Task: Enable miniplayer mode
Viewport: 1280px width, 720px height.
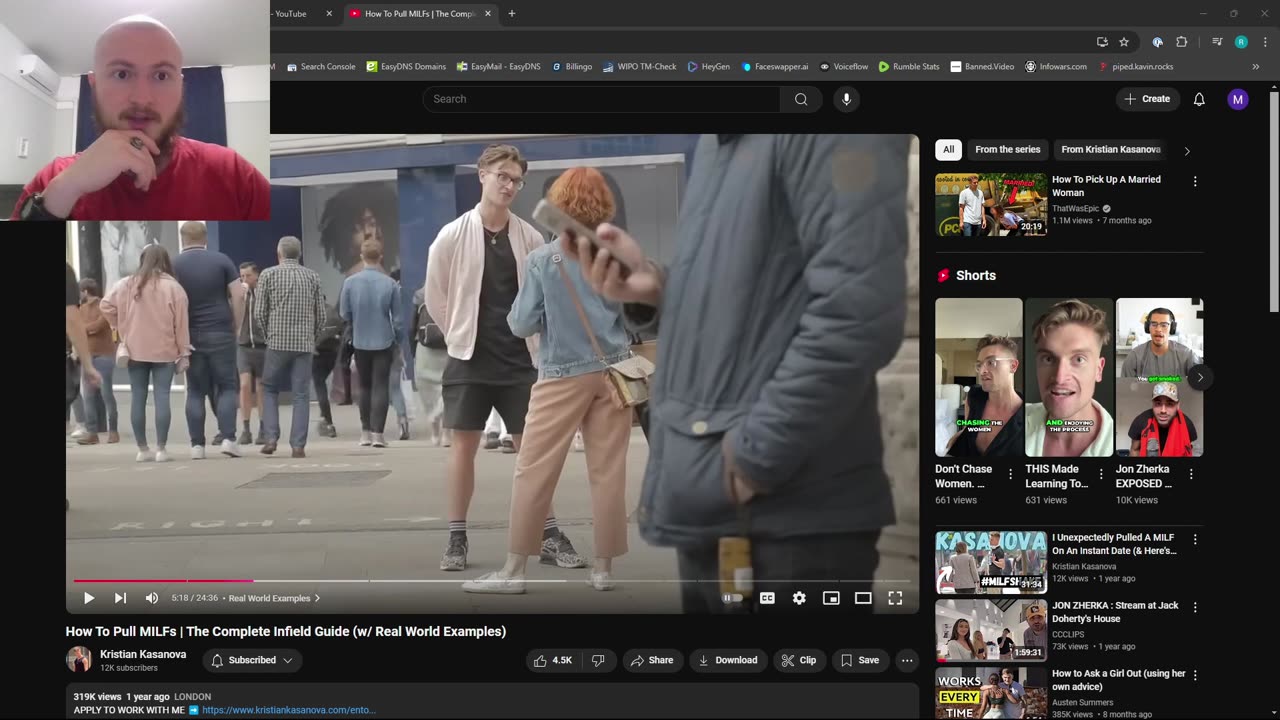Action: tap(831, 598)
